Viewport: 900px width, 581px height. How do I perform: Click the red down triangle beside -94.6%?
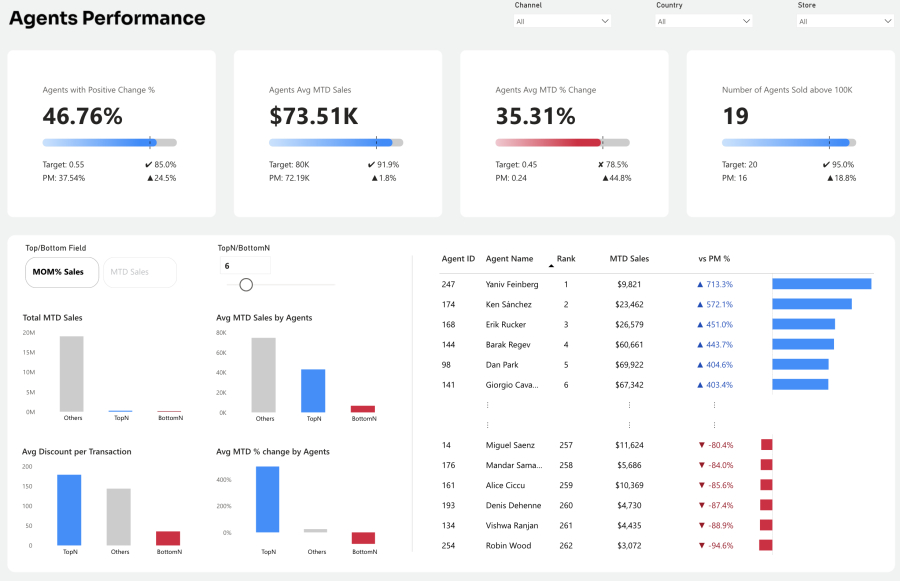coord(701,546)
